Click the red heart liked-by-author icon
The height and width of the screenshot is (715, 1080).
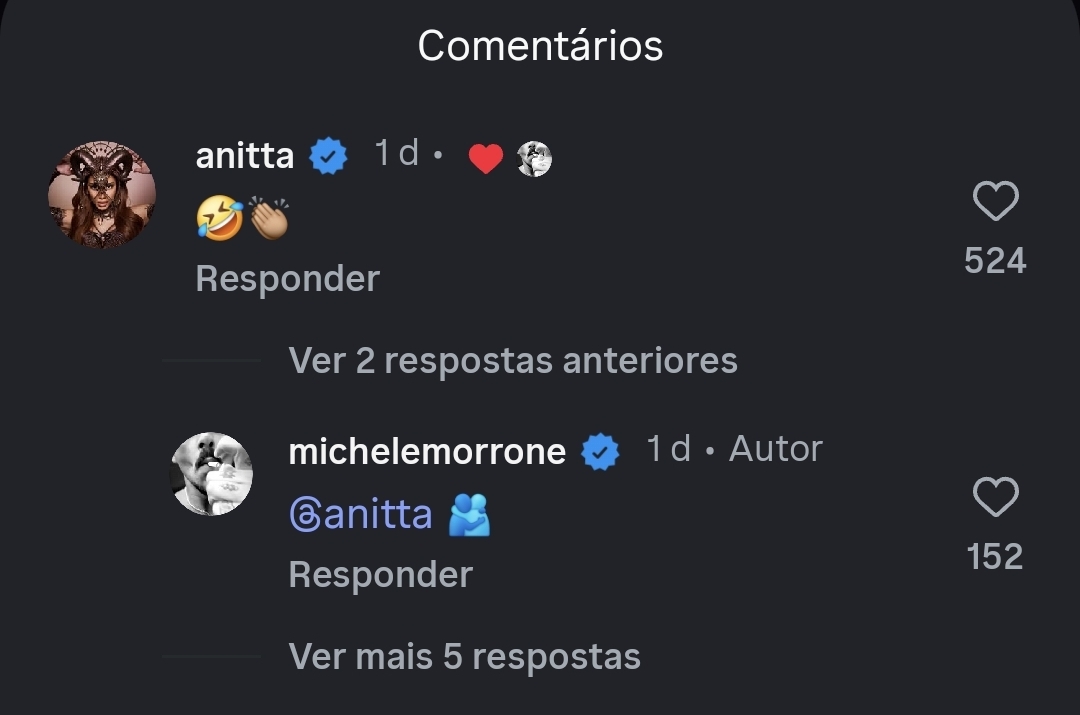[486, 158]
